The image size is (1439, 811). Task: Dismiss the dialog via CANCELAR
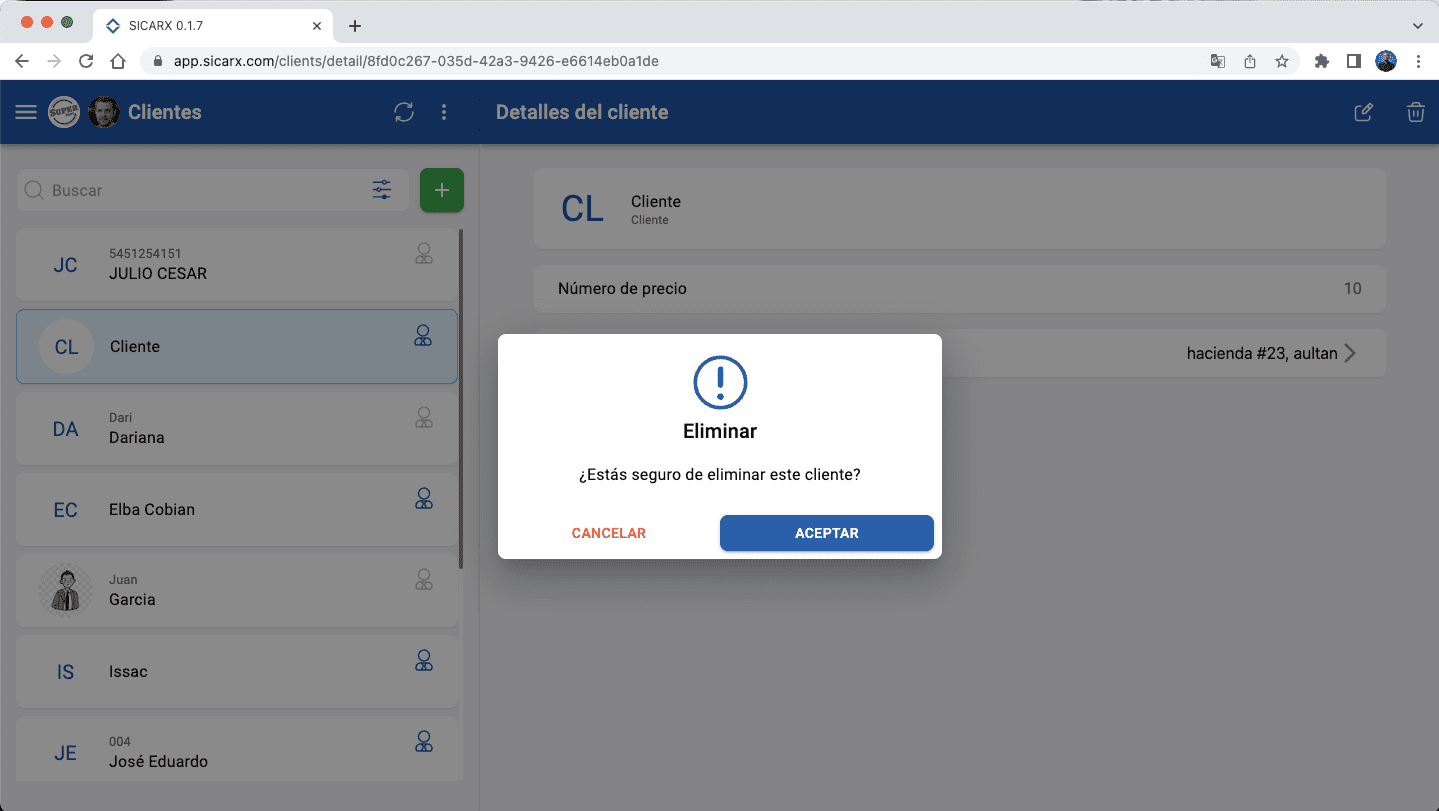coord(609,533)
